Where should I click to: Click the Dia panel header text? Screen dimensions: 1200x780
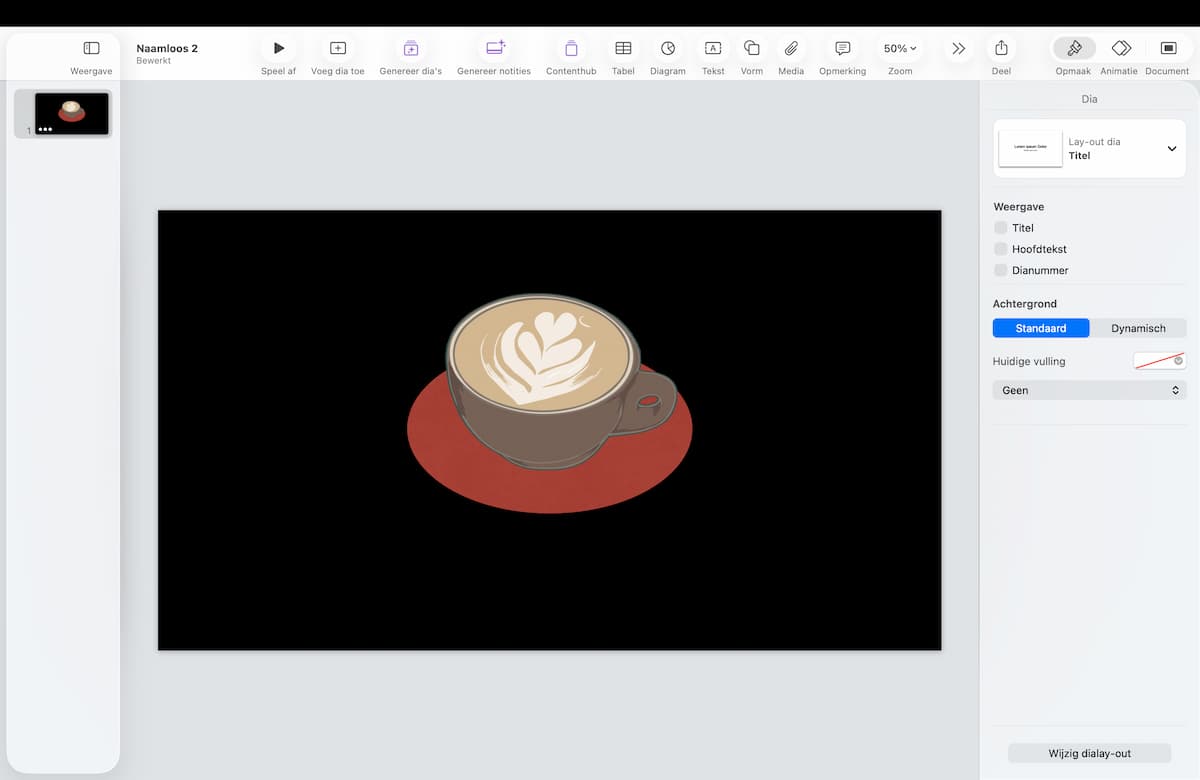pos(1089,99)
